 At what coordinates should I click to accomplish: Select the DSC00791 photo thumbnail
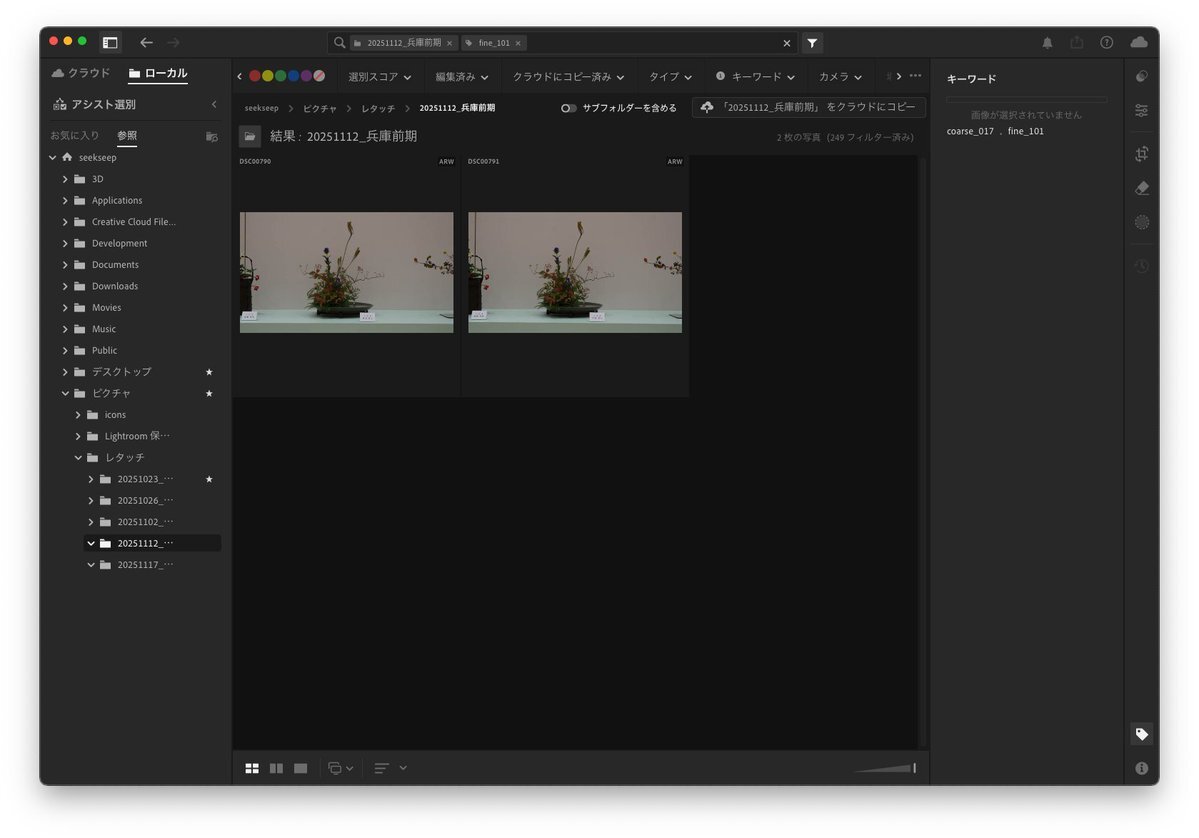[575, 272]
